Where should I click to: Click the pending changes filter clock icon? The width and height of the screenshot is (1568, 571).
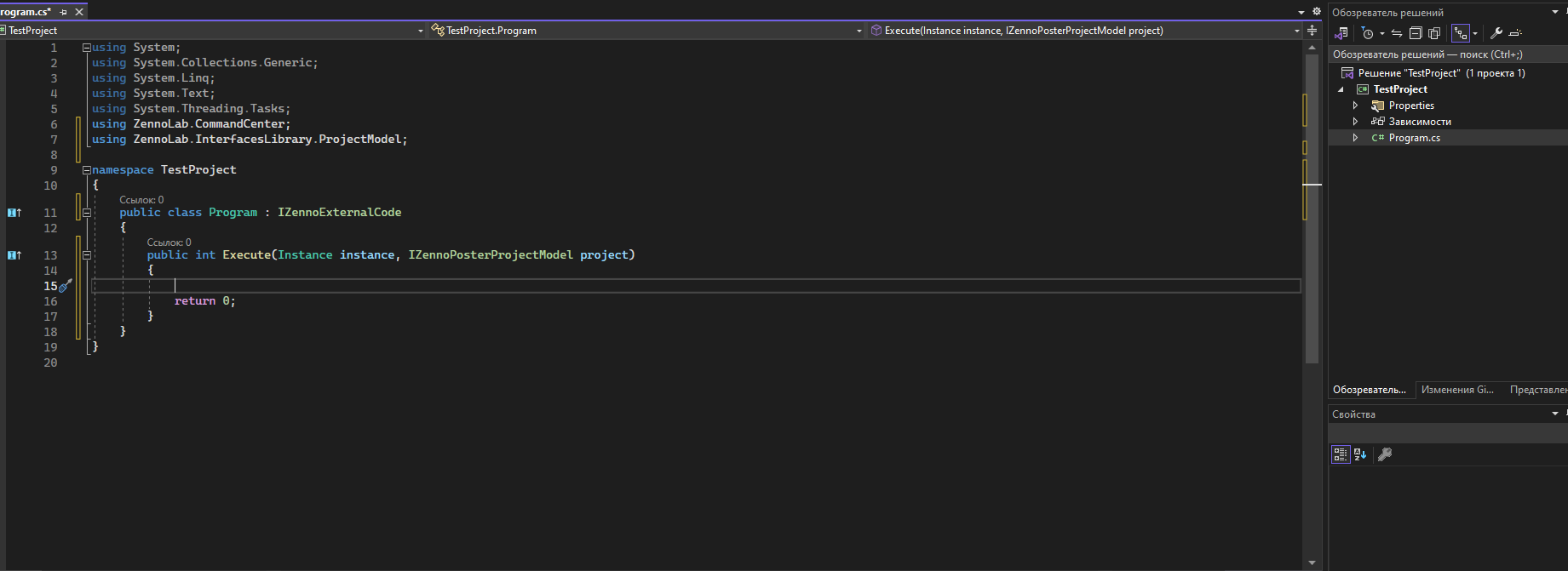(1367, 33)
